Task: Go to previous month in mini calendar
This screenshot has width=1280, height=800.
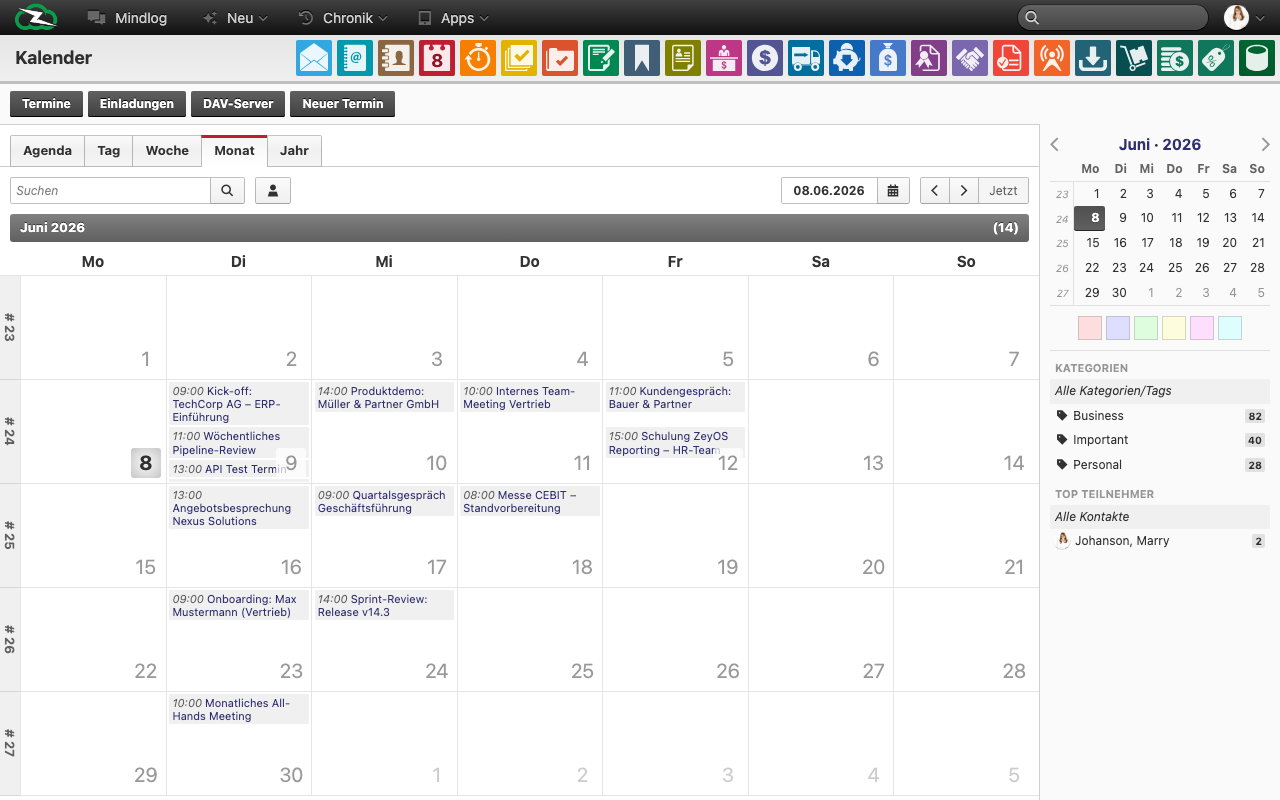Action: pyautogui.click(x=1054, y=145)
